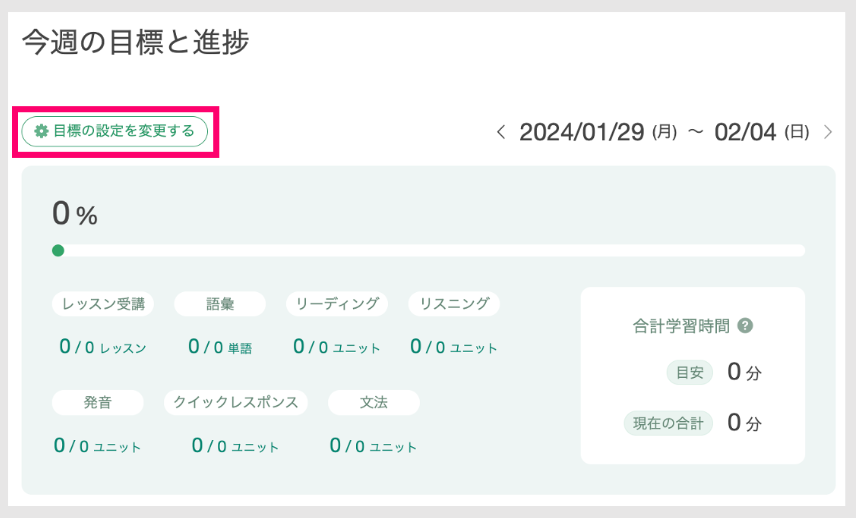Click the 02/04 end date text
This screenshot has height=518, width=856.
745,132
